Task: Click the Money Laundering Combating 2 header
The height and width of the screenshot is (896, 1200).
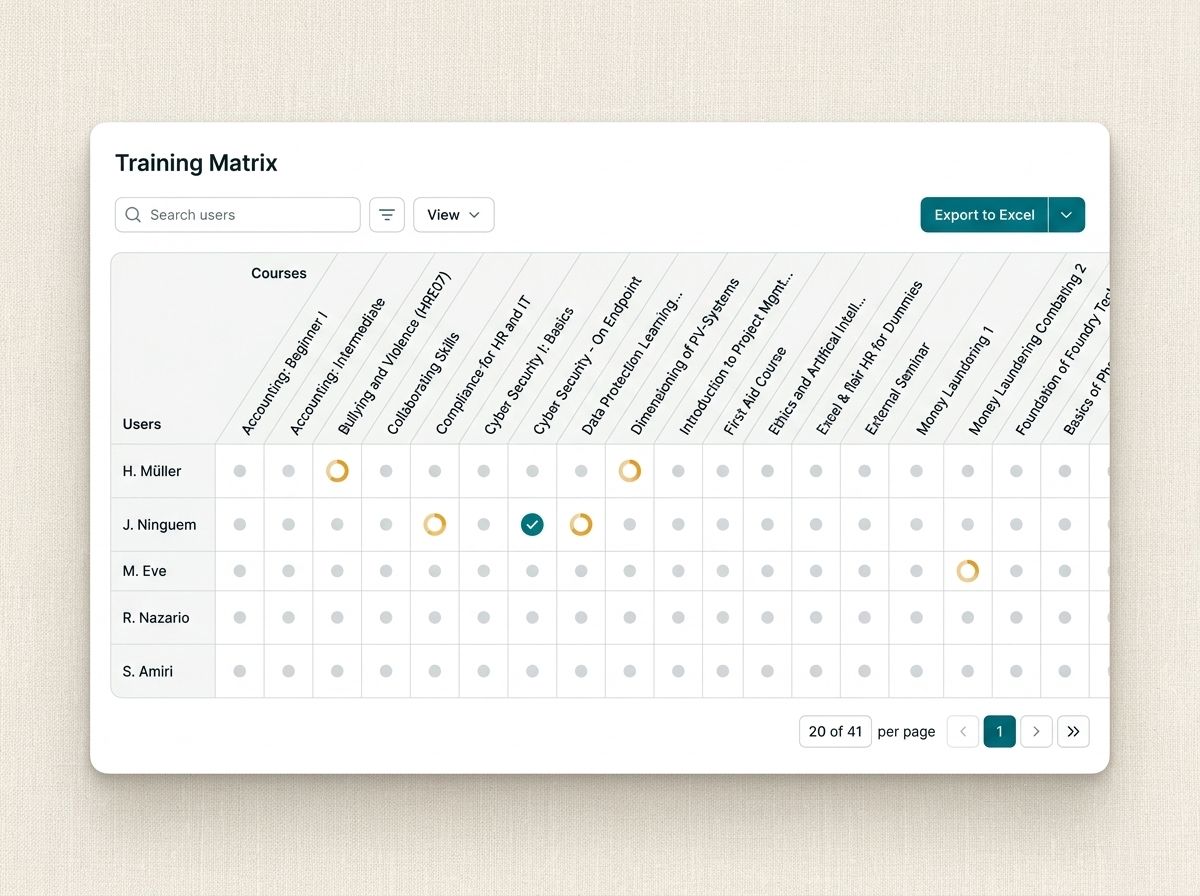Action: click(x=1028, y=349)
